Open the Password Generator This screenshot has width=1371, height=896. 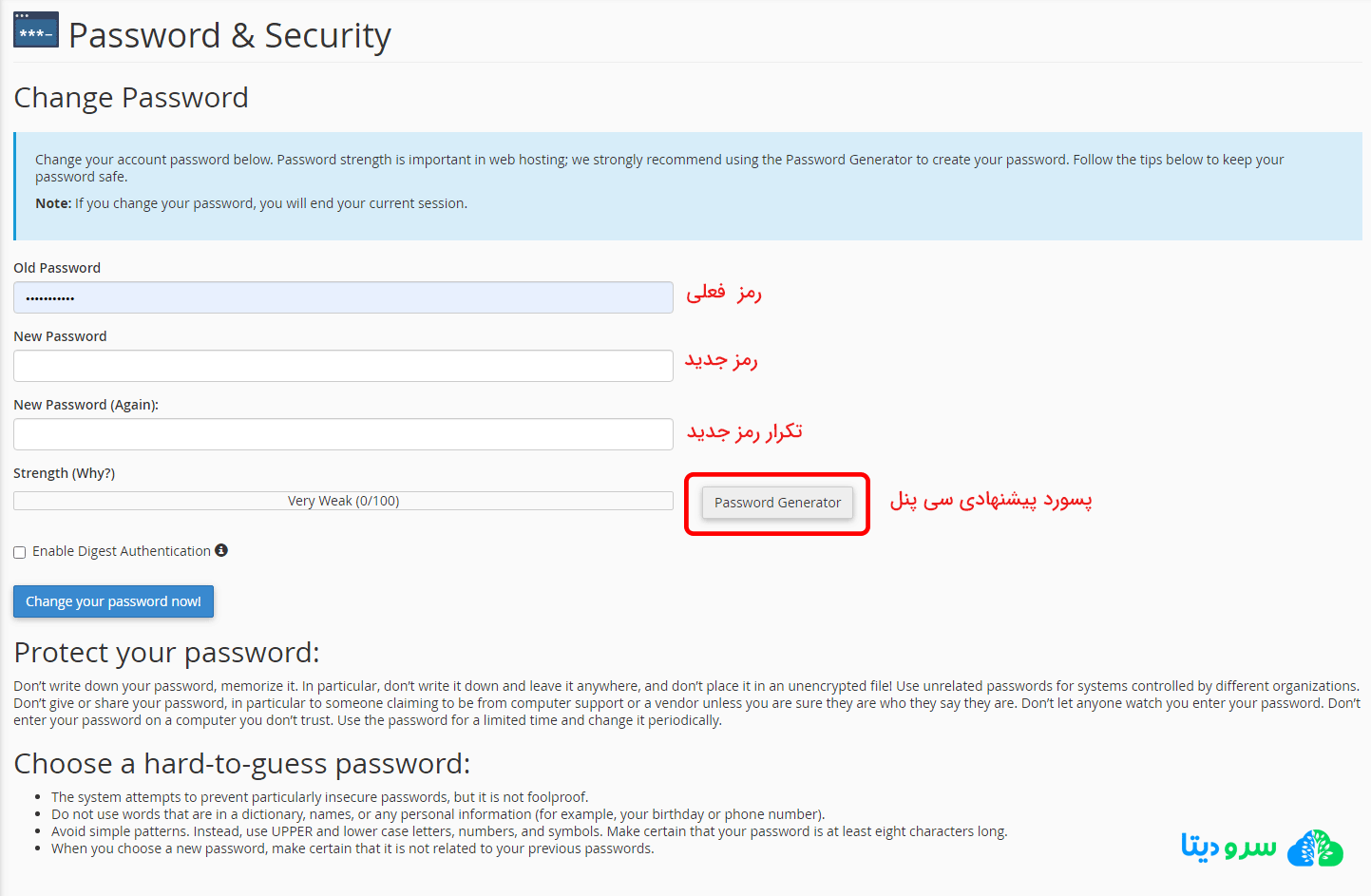tap(777, 503)
